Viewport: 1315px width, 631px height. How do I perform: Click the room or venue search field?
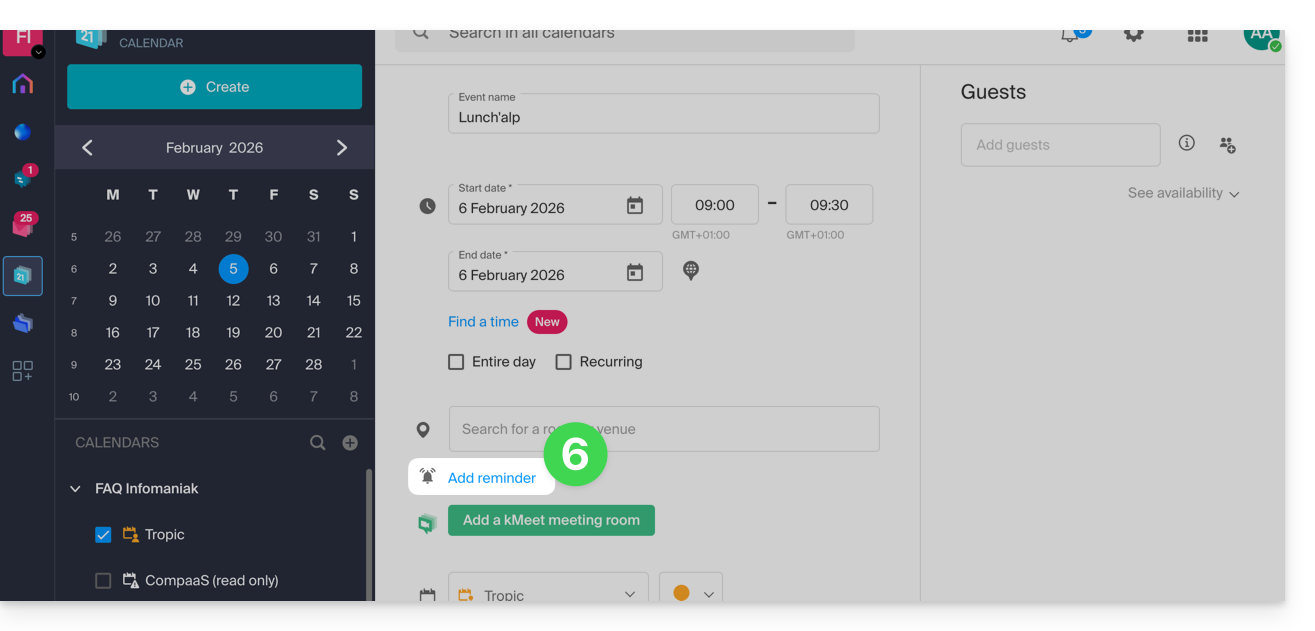(664, 429)
